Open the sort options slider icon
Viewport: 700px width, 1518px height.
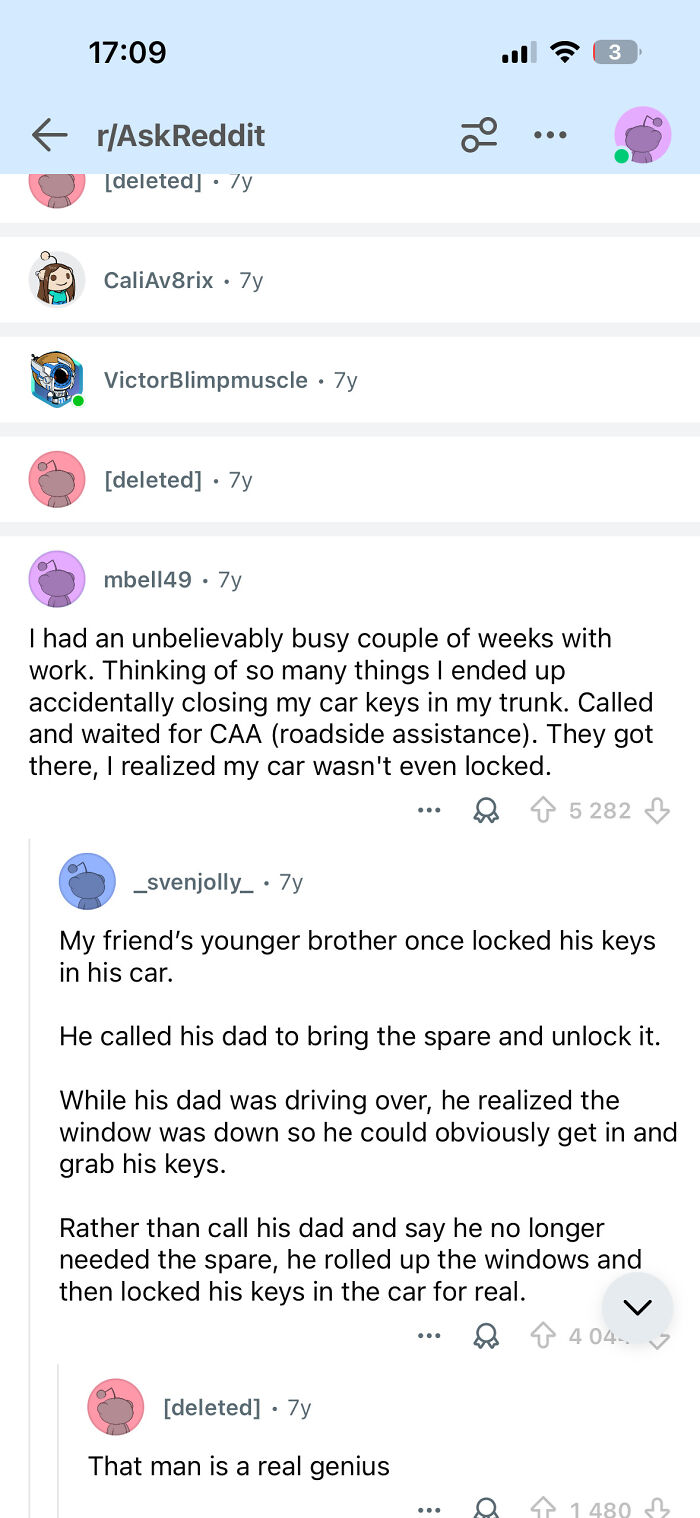click(479, 135)
